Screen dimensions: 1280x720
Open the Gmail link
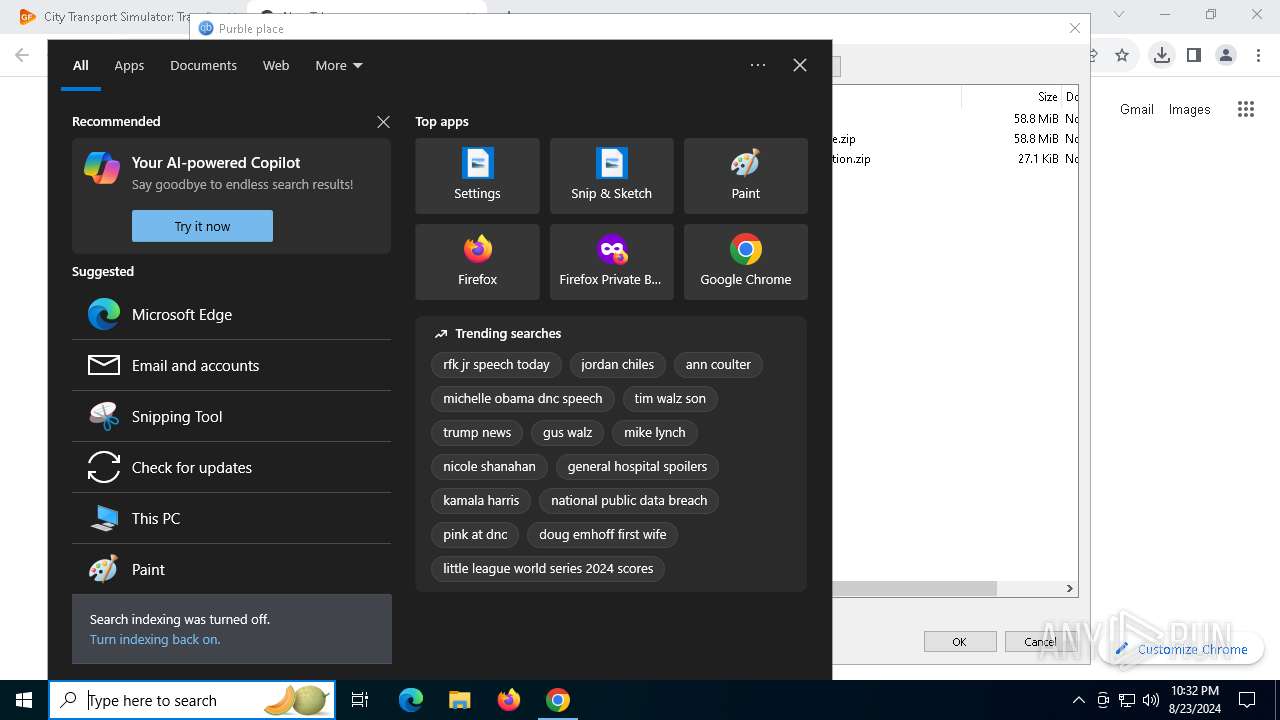(x=1136, y=109)
